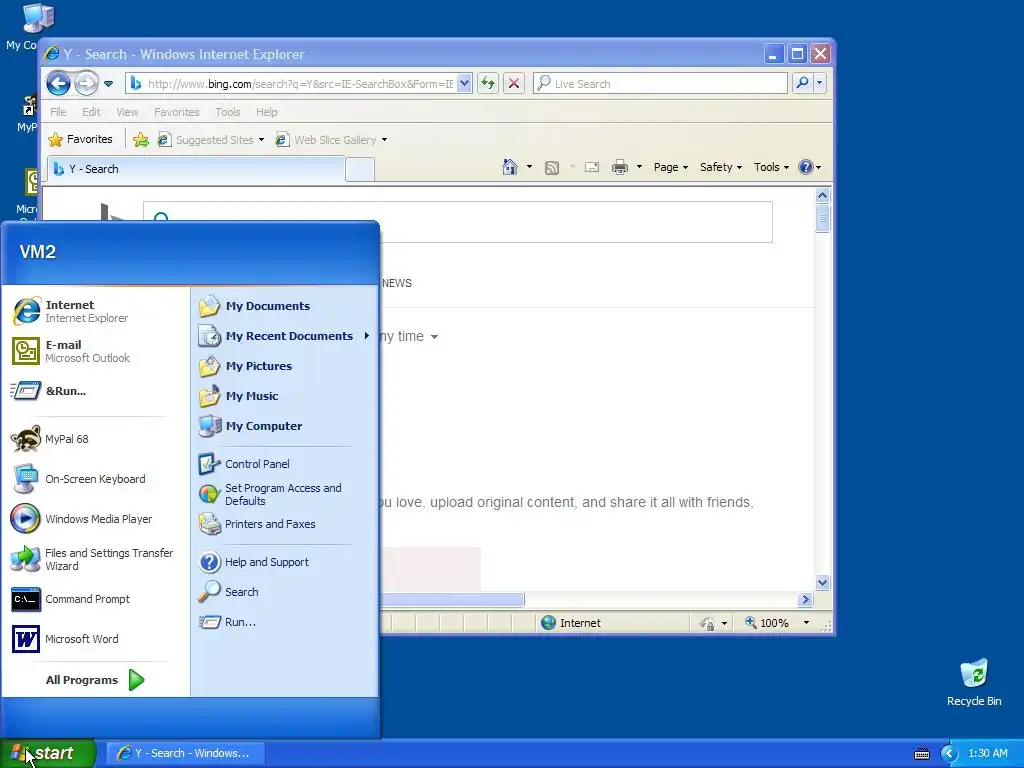This screenshot has width=1024, height=768.
Task: Open the Favorites menu in IE
Action: tap(177, 112)
